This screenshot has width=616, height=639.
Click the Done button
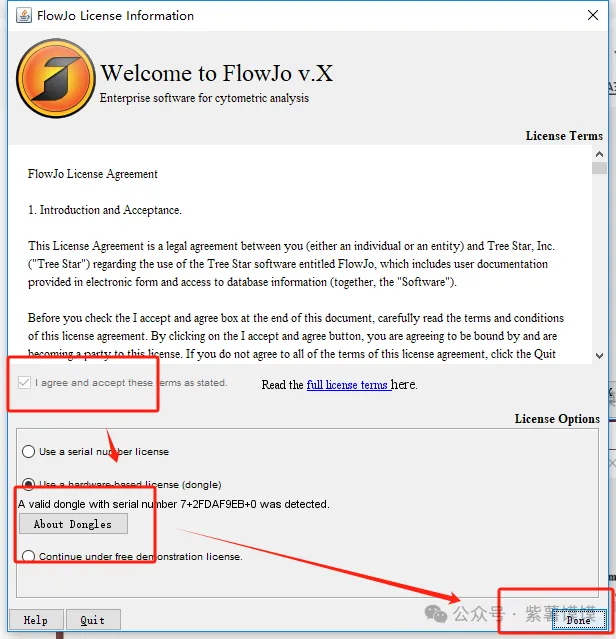point(579,620)
